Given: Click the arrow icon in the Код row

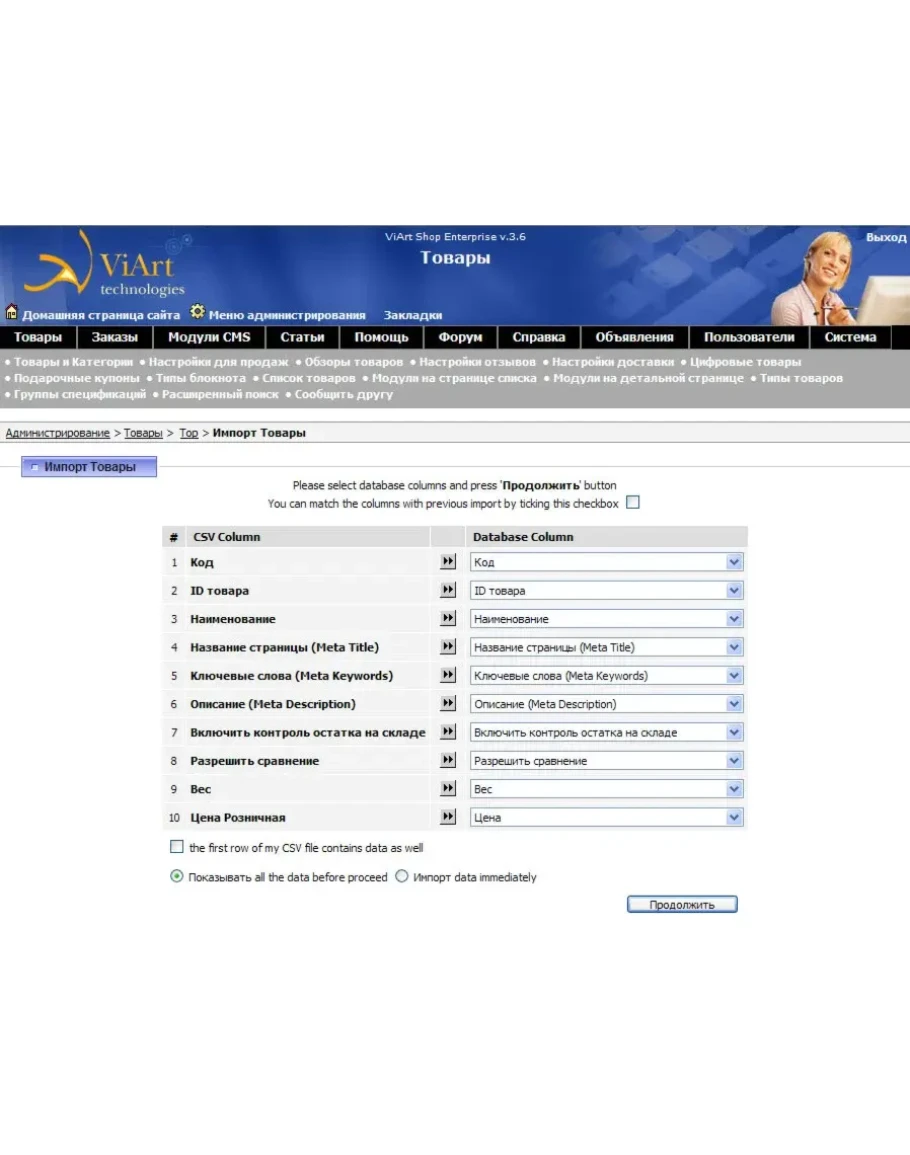Looking at the screenshot, I should 448,562.
